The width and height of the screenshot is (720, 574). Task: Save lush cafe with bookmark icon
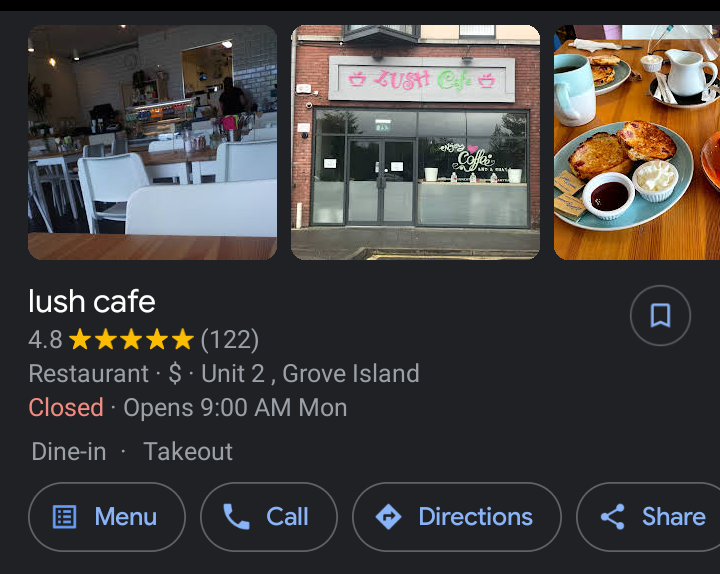660,315
